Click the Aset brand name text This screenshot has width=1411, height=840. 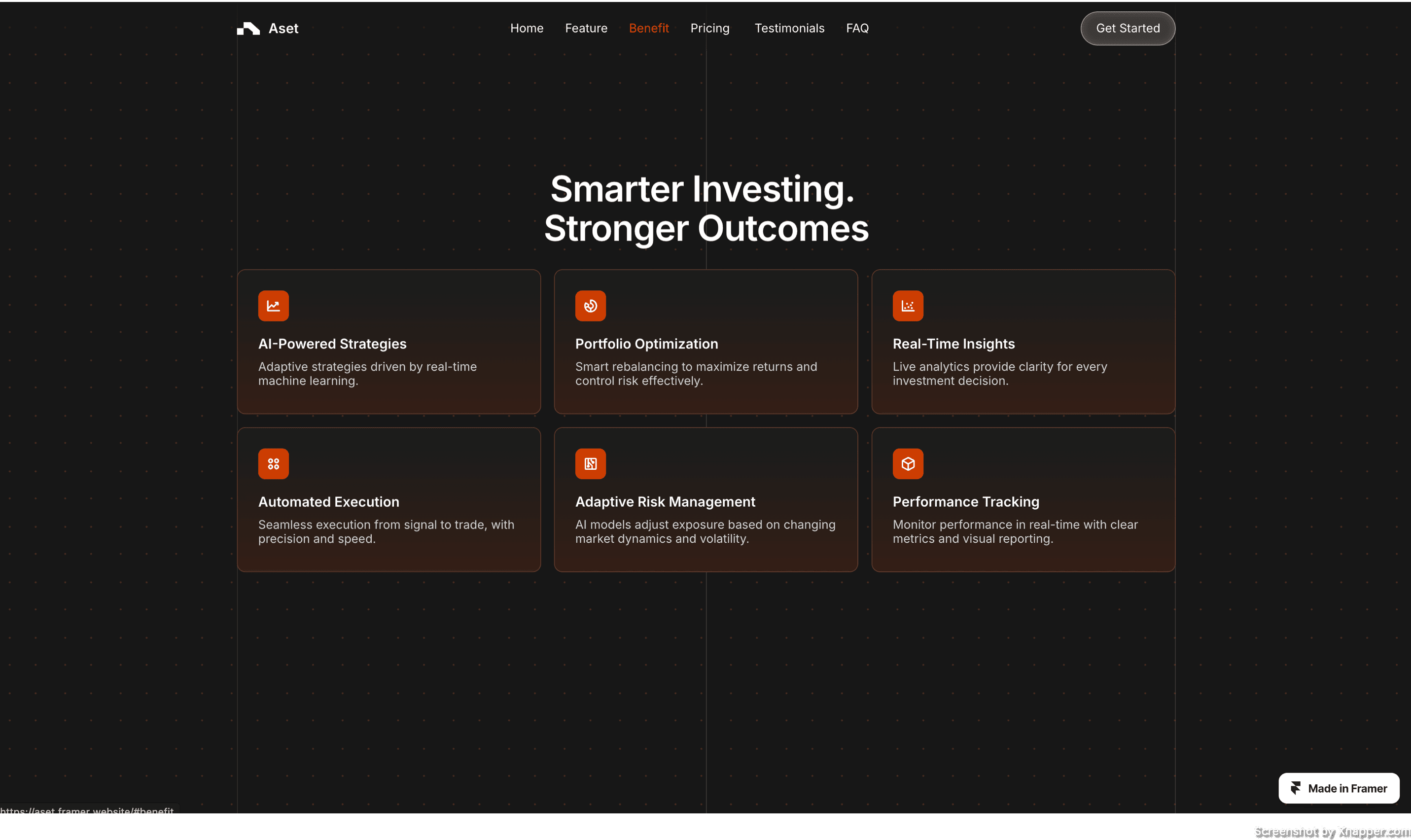click(283, 28)
